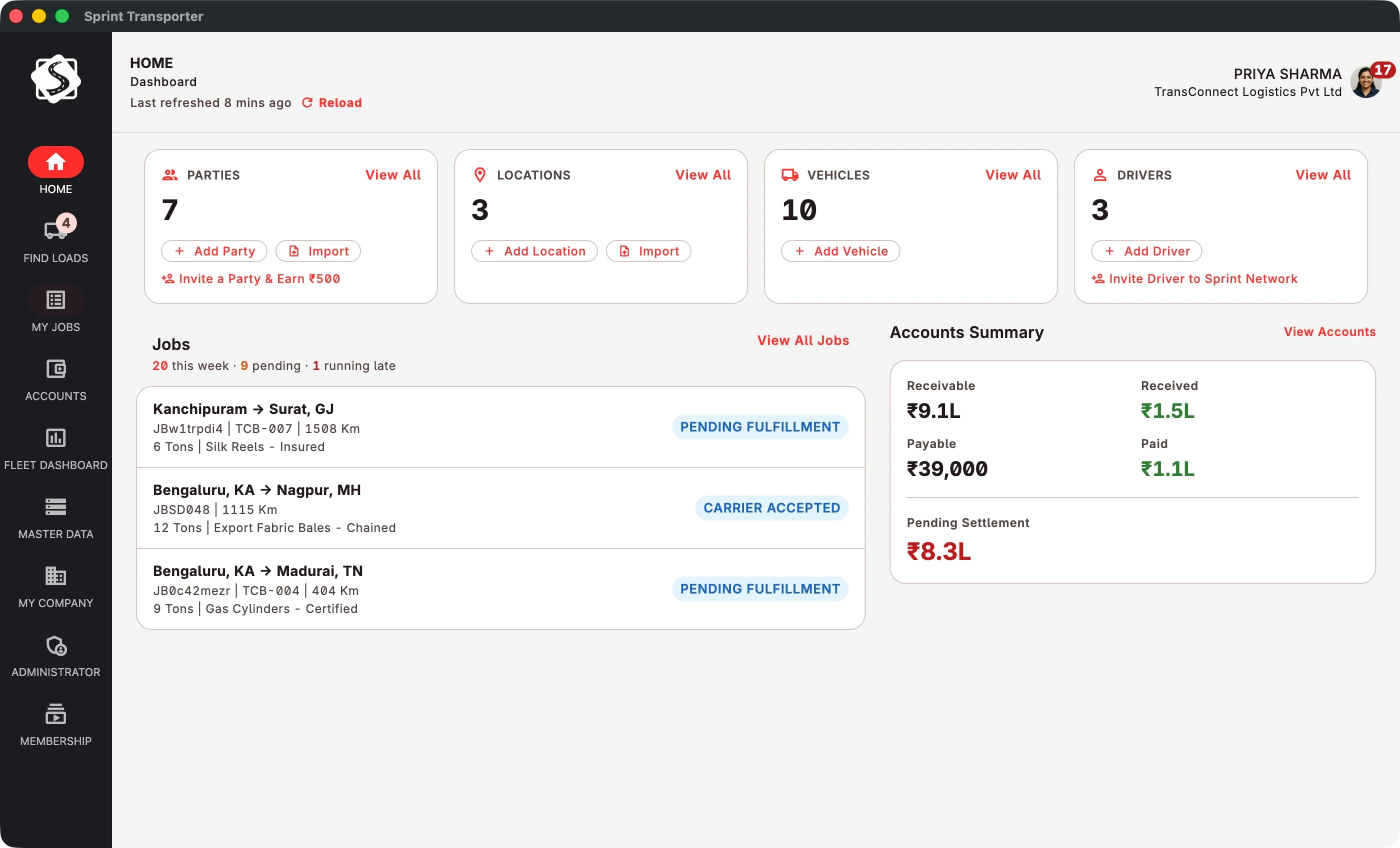This screenshot has height=848, width=1400.
Task: Open My Company building icon
Action: [55, 576]
